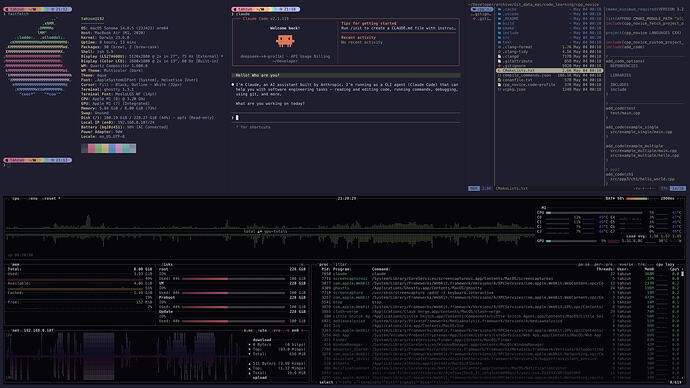
Task: Click the Preboot disk usage bar
Action: (233, 307)
